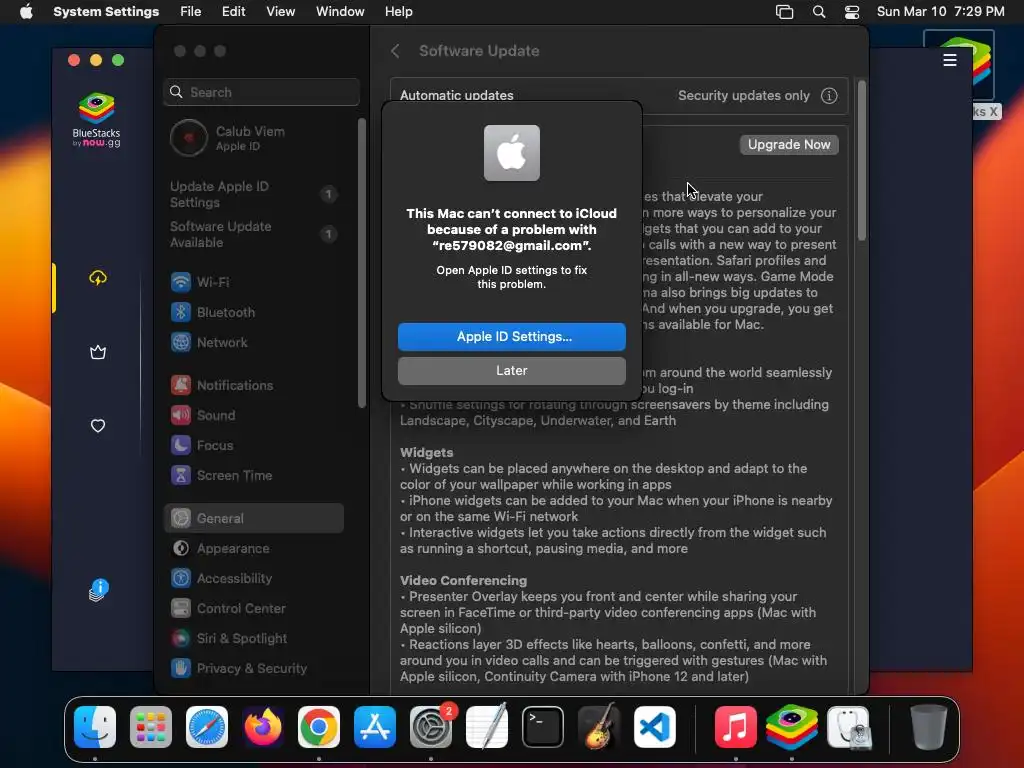Click the Upgrade Now button
The height and width of the screenshot is (768, 1024).
point(789,145)
